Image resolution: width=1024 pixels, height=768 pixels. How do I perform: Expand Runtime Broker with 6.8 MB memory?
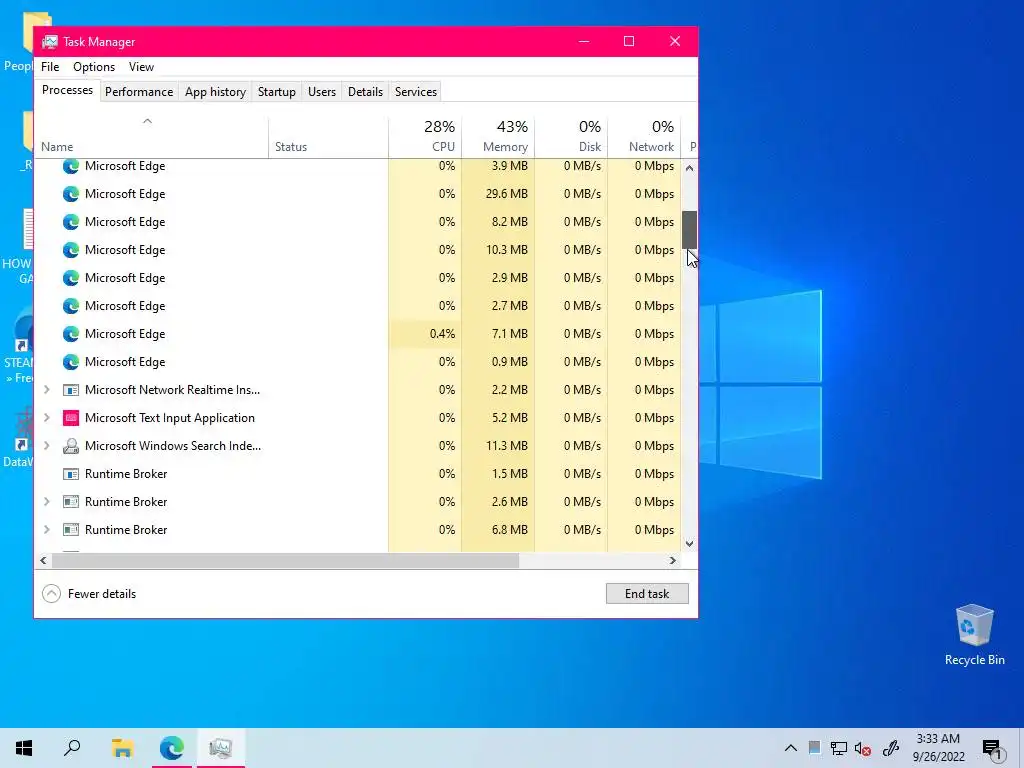coord(46,530)
